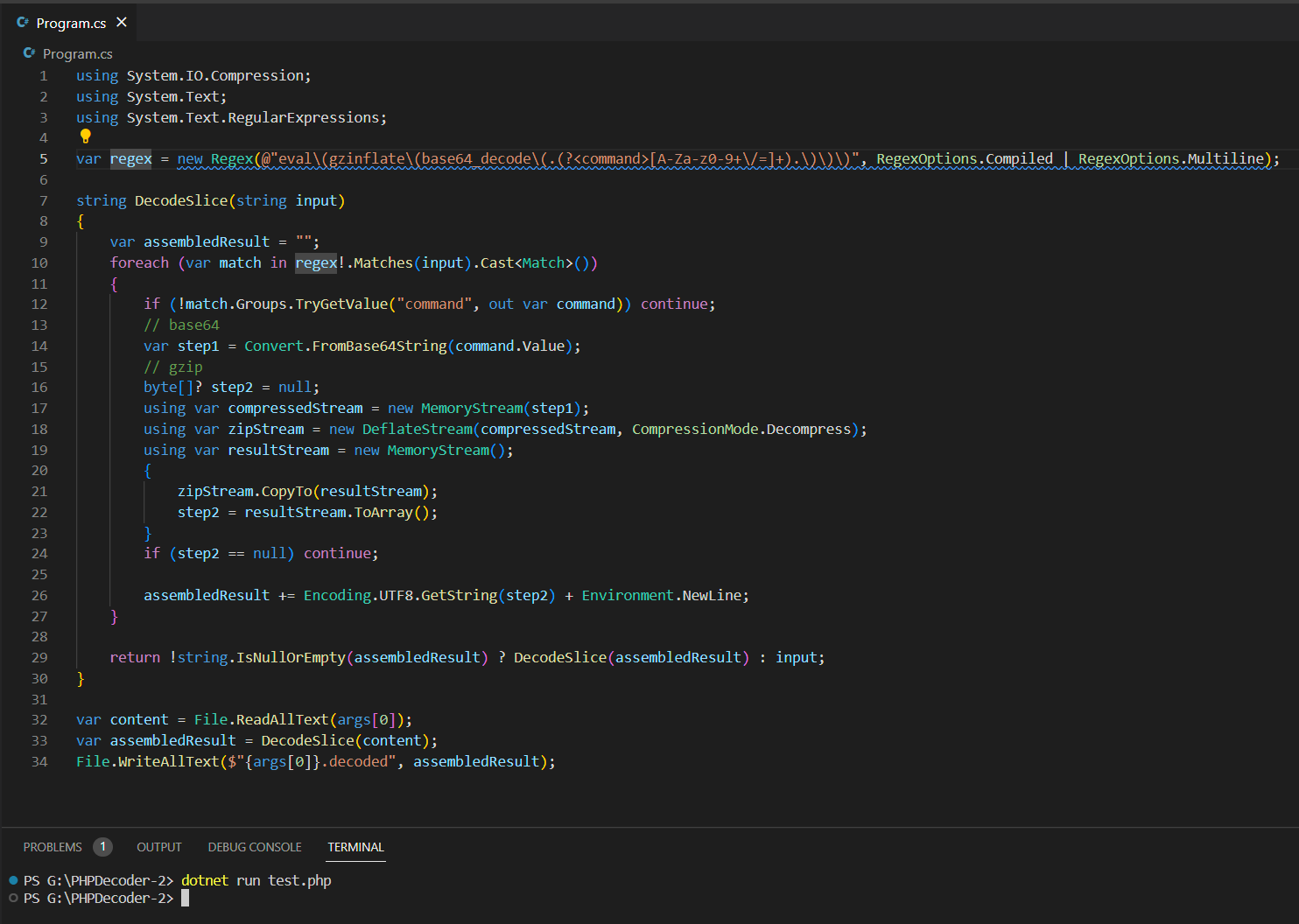Click line number 5 in the gutter

tap(43, 159)
